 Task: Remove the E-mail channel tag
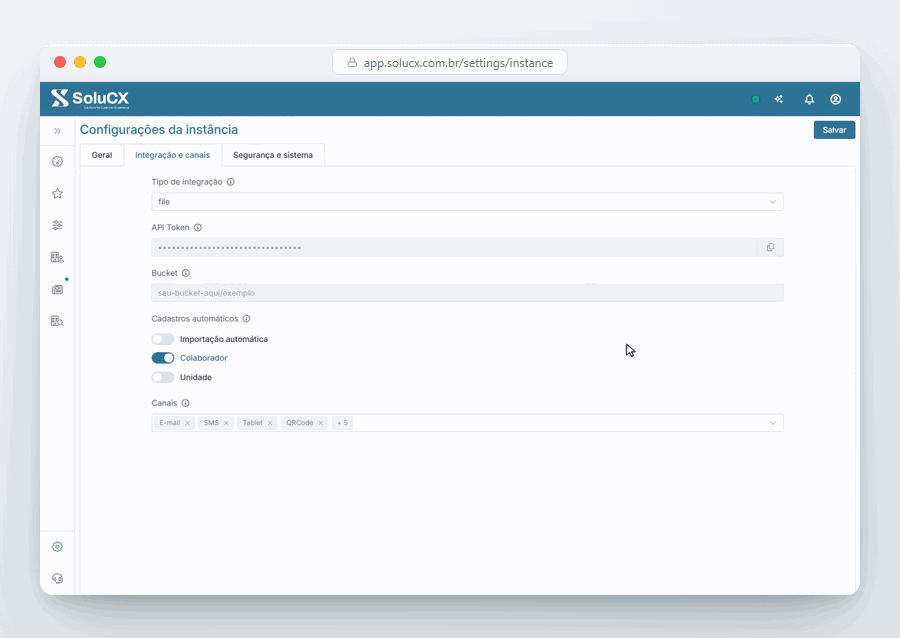(x=187, y=423)
